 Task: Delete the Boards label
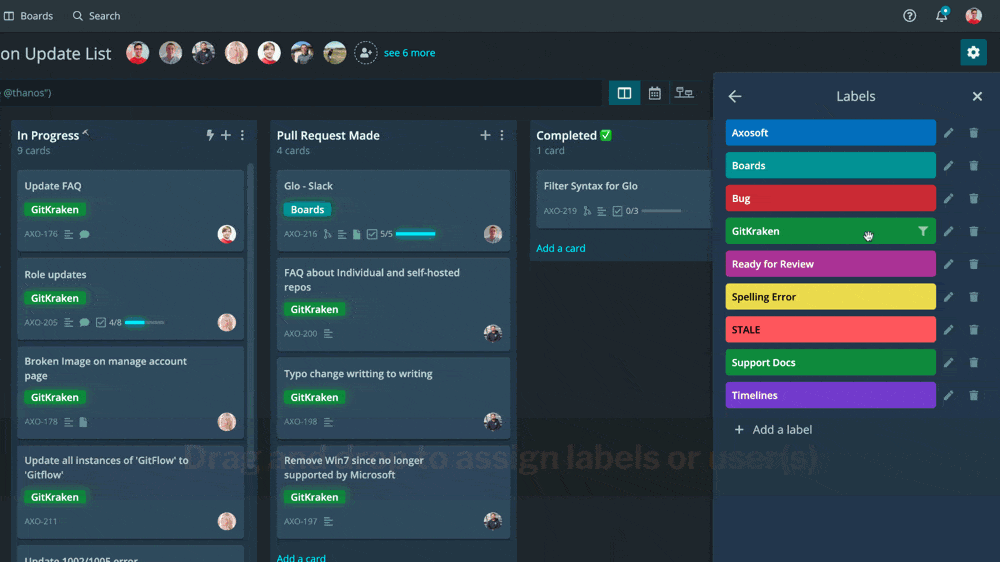point(974,166)
